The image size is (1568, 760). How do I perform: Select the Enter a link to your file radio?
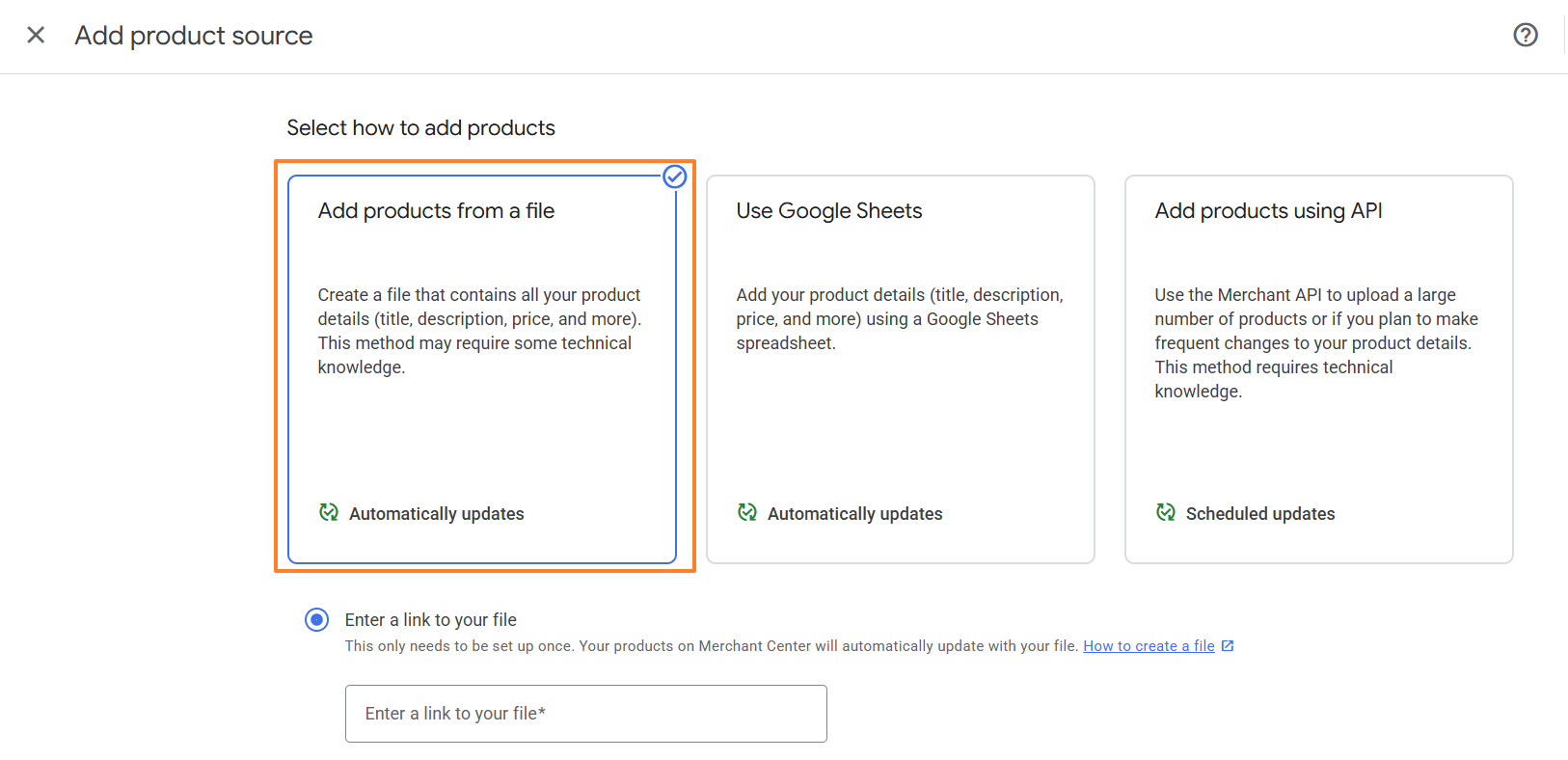[x=316, y=619]
